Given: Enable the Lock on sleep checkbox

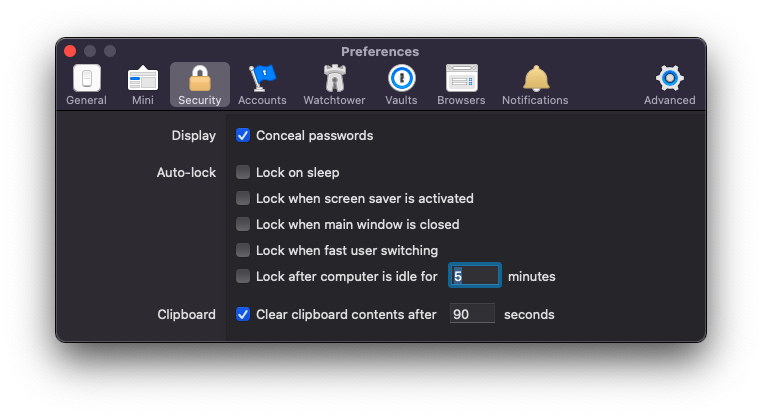Looking at the screenshot, I should pos(243,172).
